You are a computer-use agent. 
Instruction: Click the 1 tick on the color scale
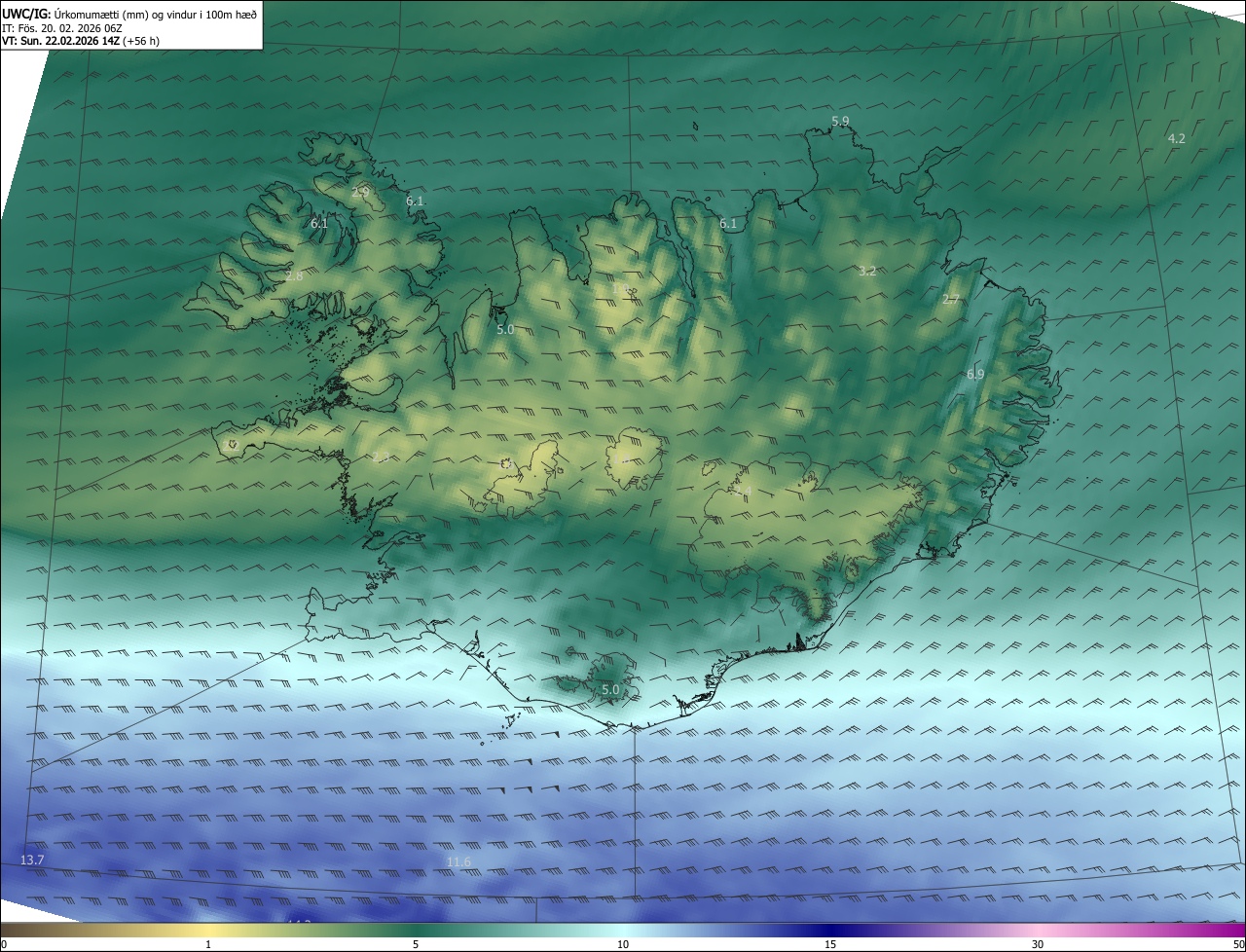tap(208, 944)
